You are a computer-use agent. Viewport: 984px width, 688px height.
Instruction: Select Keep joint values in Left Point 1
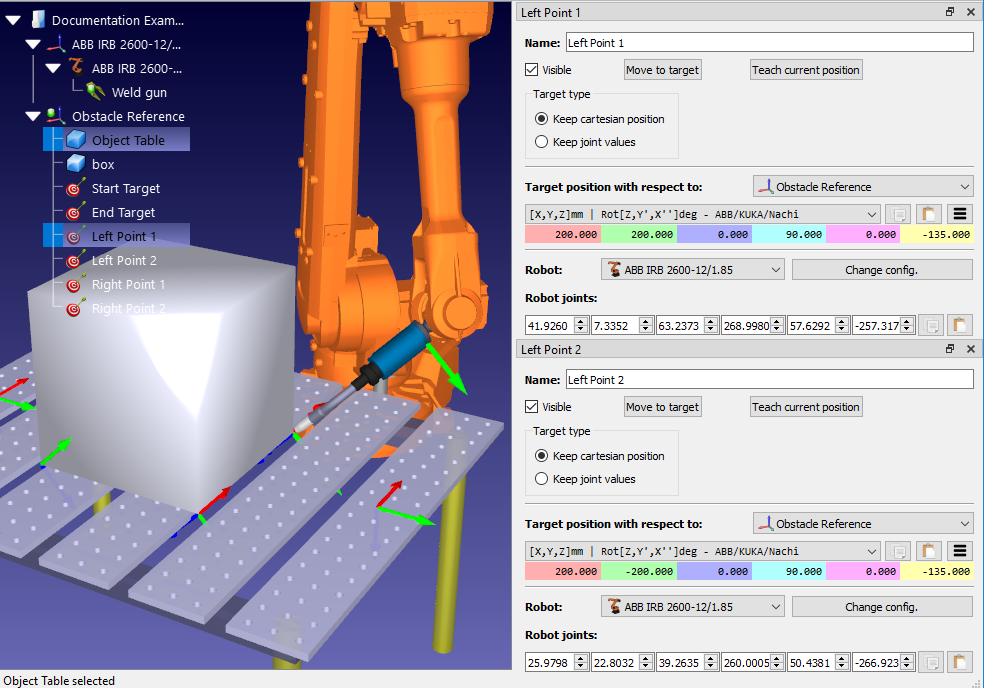coord(542,142)
